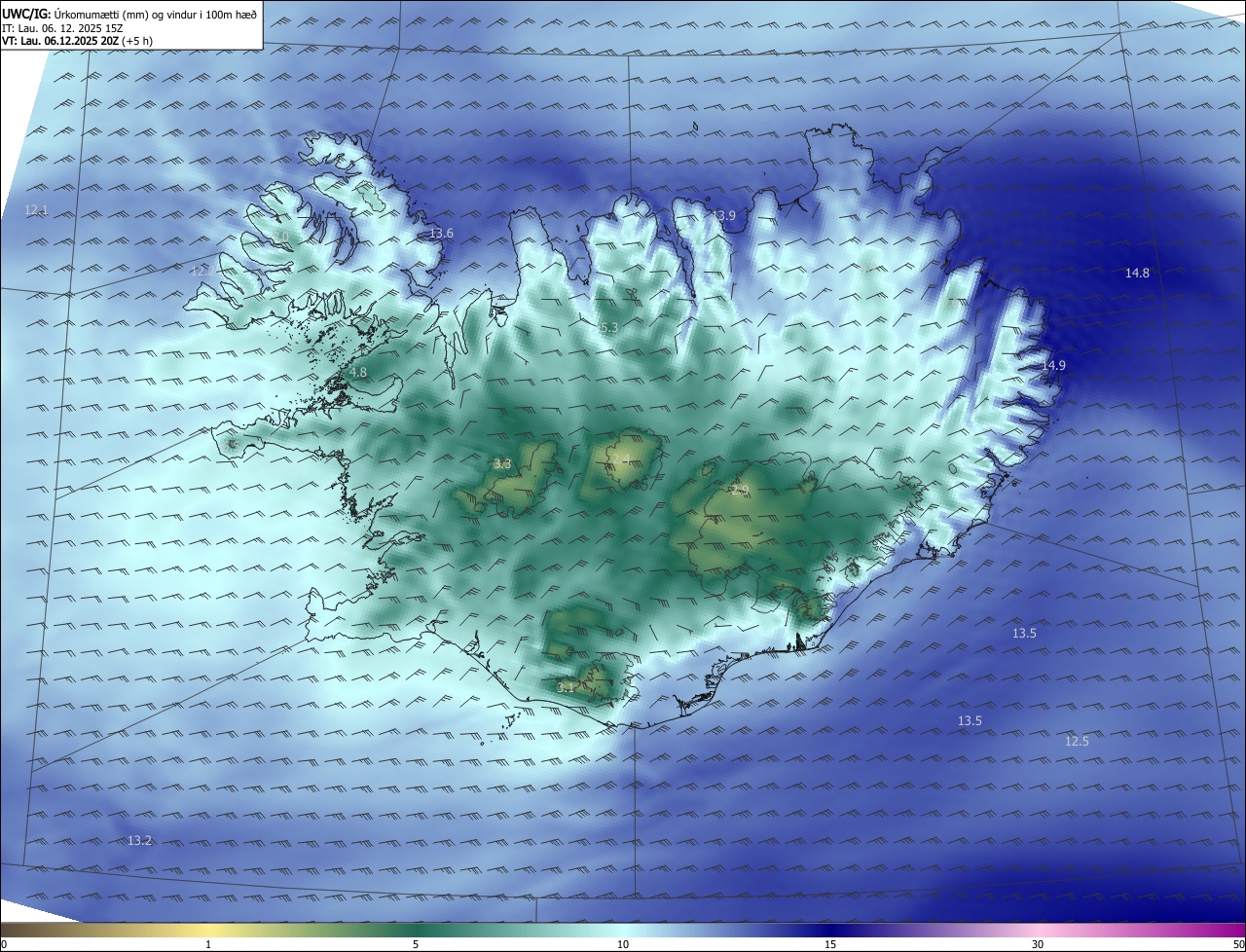Select the 'IT: Lau. 06. 12. 2025 15Z' line

pyautogui.click(x=62, y=27)
